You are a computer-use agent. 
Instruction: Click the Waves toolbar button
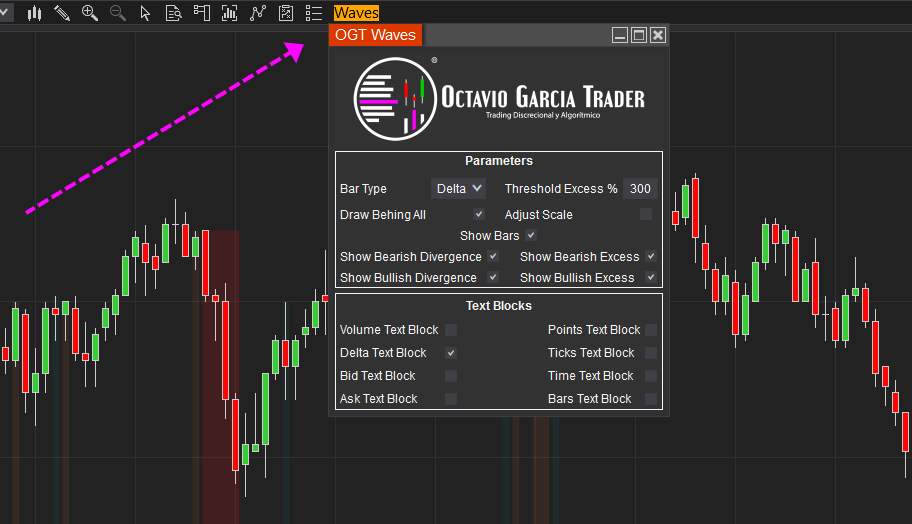click(x=356, y=13)
